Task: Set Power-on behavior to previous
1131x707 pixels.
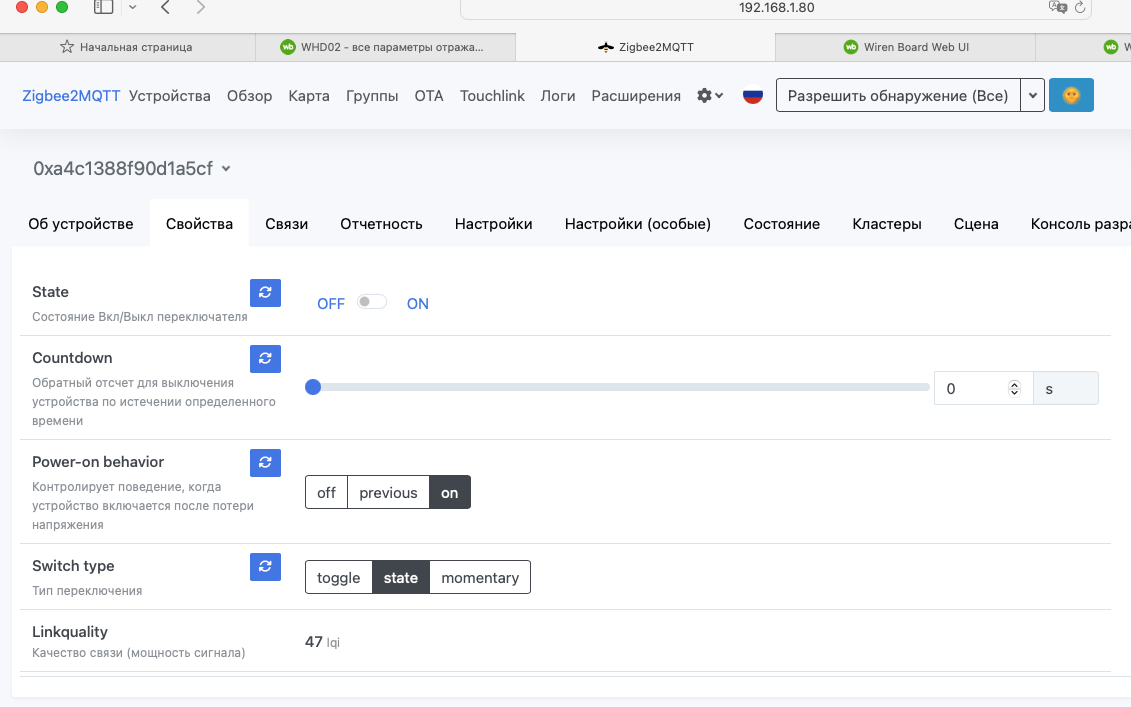Action: (x=388, y=493)
